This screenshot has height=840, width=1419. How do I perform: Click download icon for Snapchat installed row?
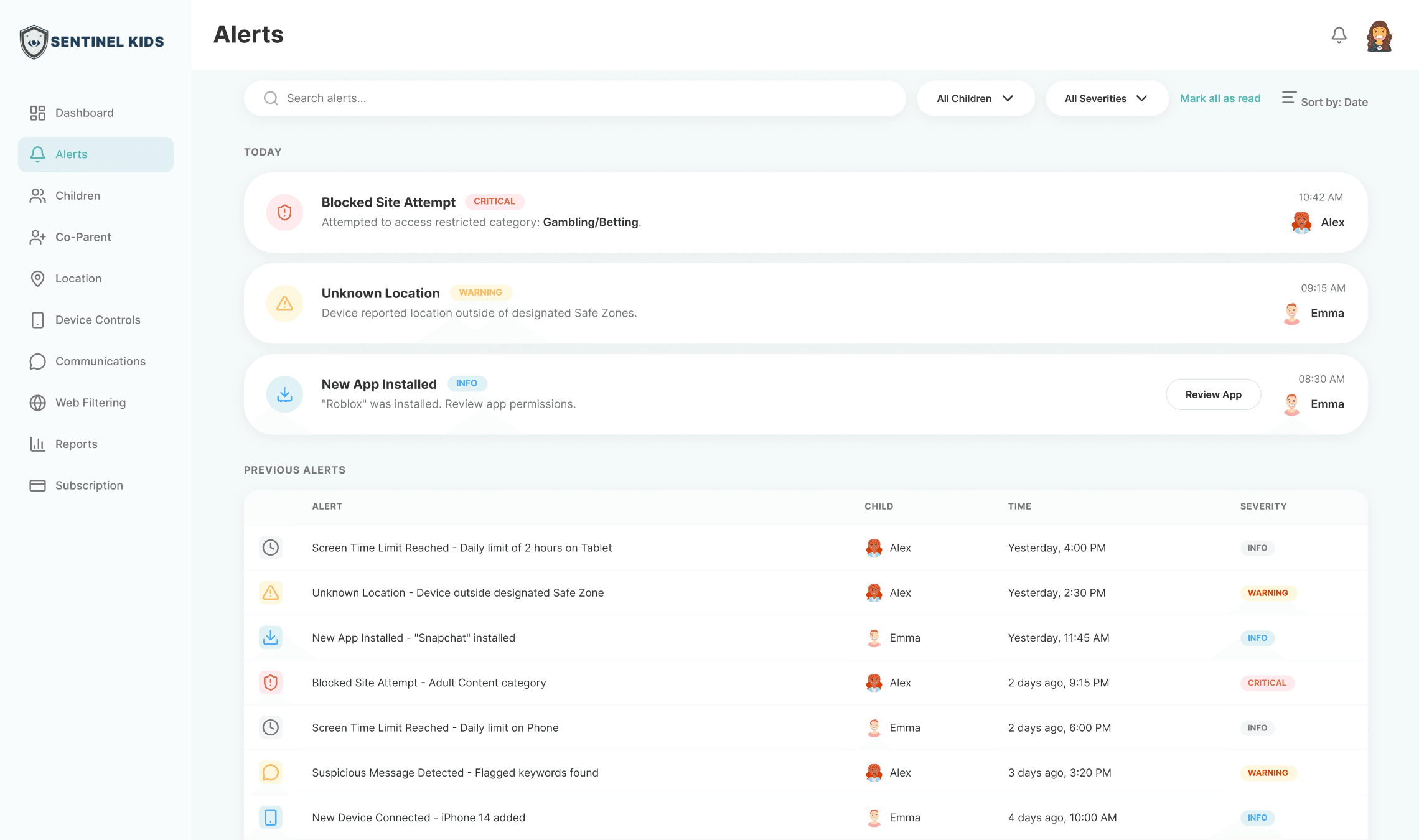271,638
